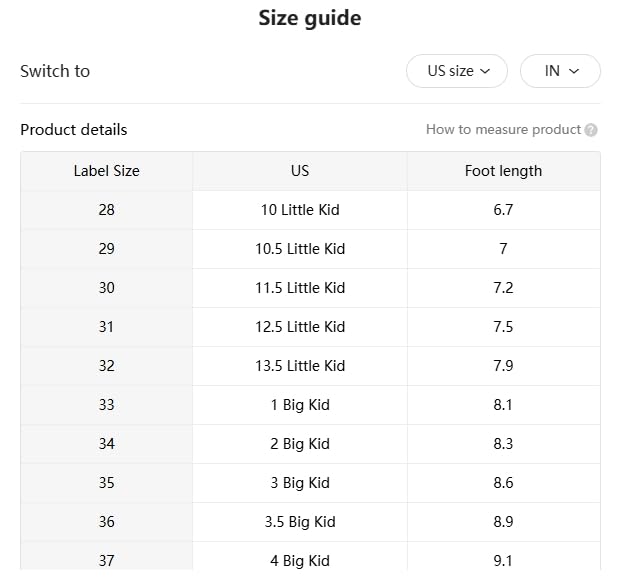
Task: Click the Size guide heading
Action: [x=310, y=18]
